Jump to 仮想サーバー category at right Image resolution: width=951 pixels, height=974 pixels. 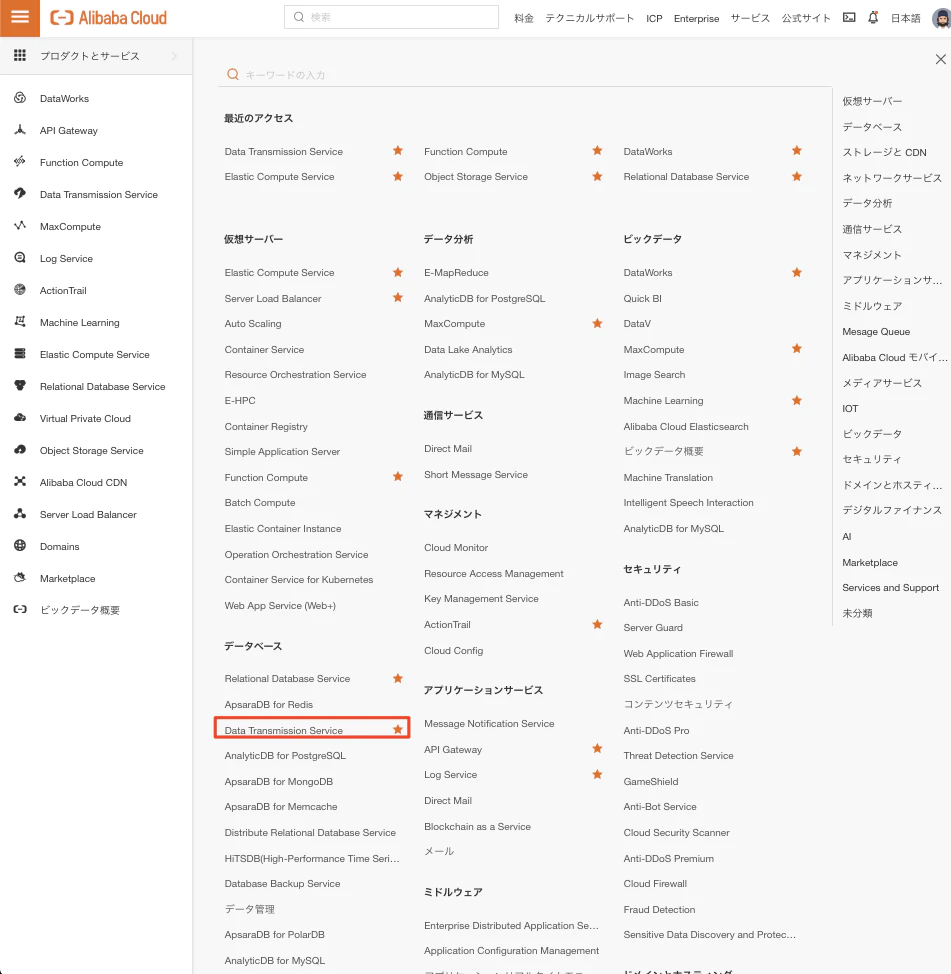tap(872, 101)
